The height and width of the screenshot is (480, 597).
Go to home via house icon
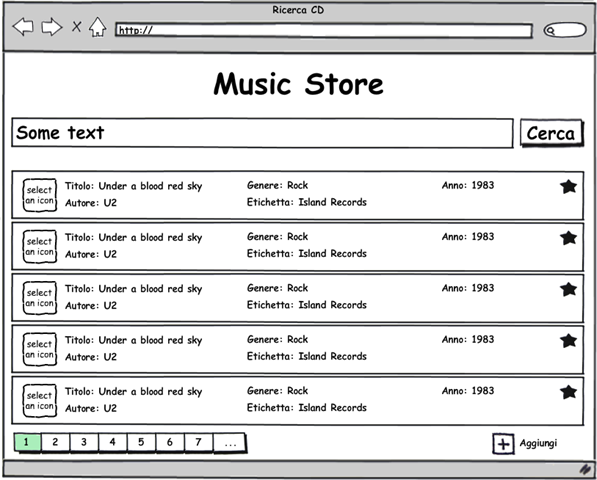(97, 27)
